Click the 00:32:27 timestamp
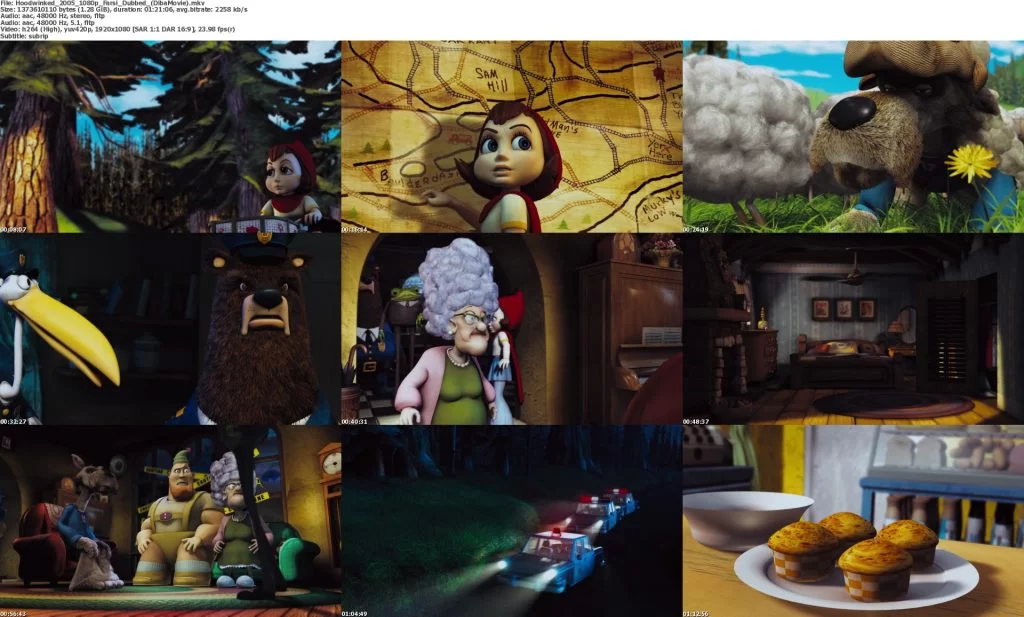The height and width of the screenshot is (617, 1024). coord(13,422)
